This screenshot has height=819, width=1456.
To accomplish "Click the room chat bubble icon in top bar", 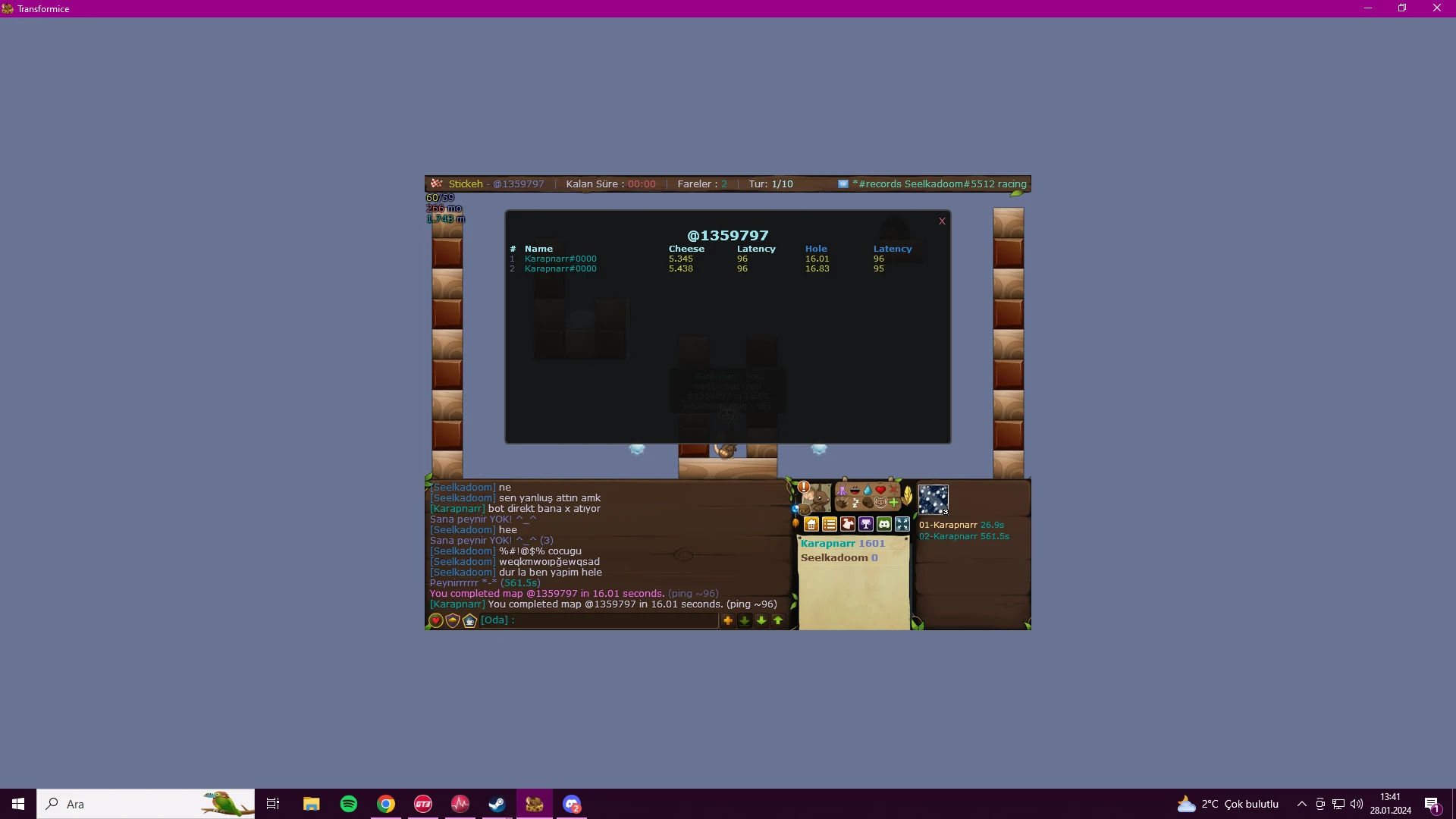I will [843, 184].
